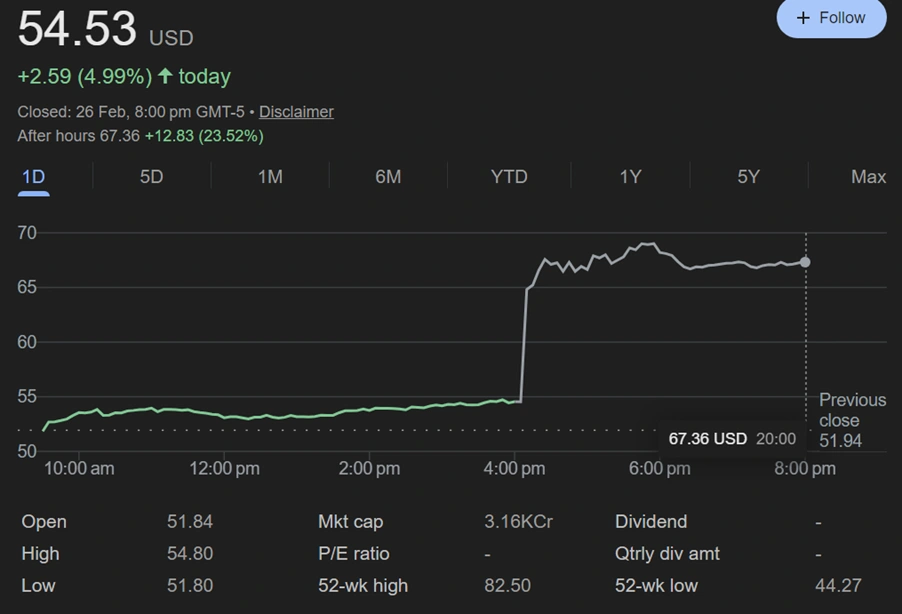Screen dimensions: 902x614
Task: Show the 1M chart range
Action: point(270,177)
